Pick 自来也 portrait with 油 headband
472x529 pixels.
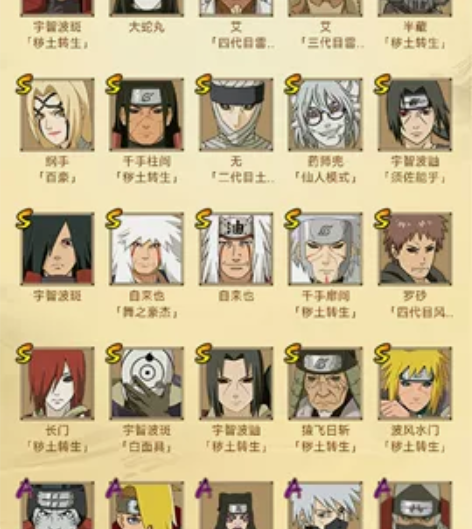[x=236, y=249]
